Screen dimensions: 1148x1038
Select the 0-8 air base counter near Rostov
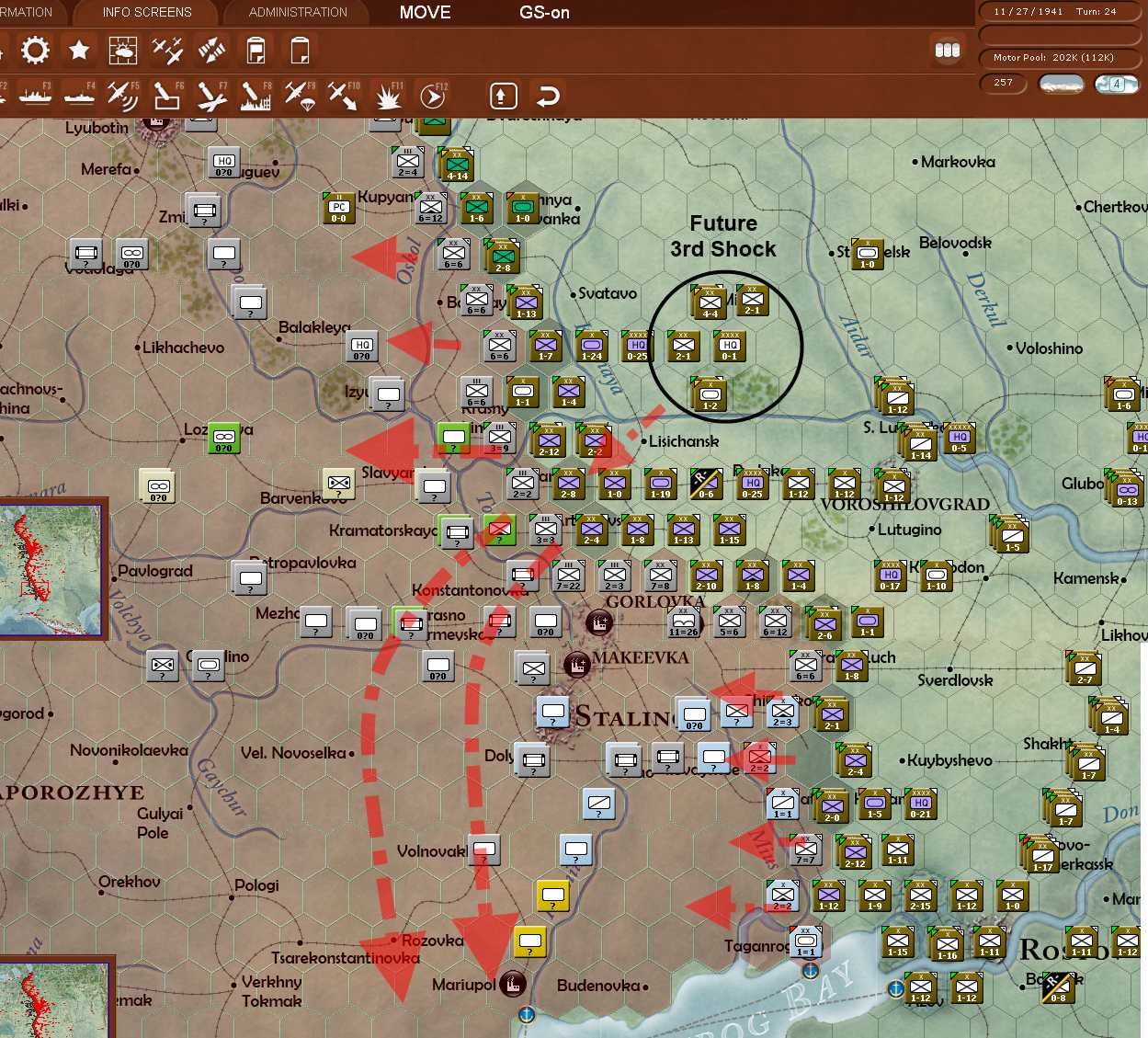pyautogui.click(x=1058, y=987)
